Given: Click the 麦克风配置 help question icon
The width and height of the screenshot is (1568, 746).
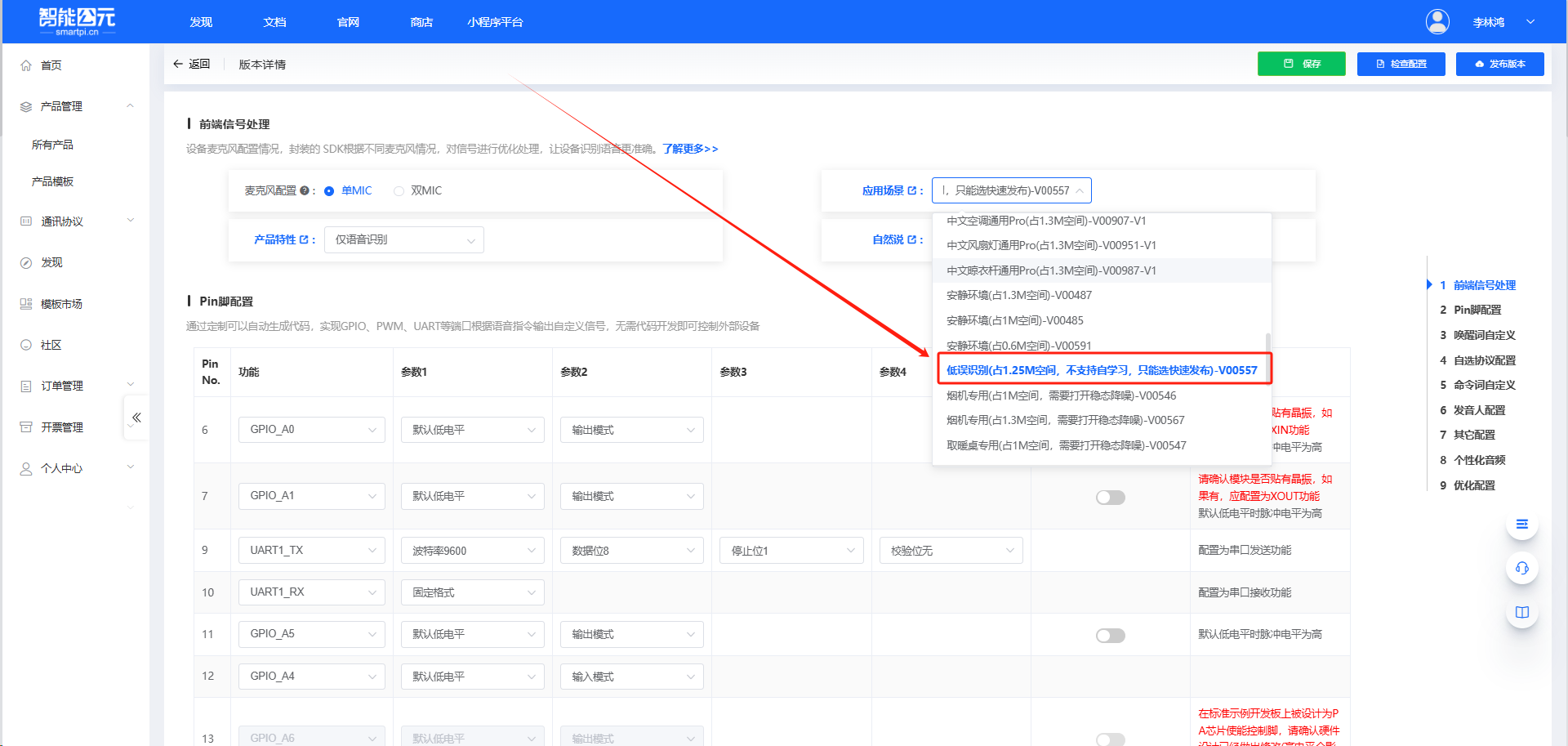Looking at the screenshot, I should pyautogui.click(x=305, y=190).
